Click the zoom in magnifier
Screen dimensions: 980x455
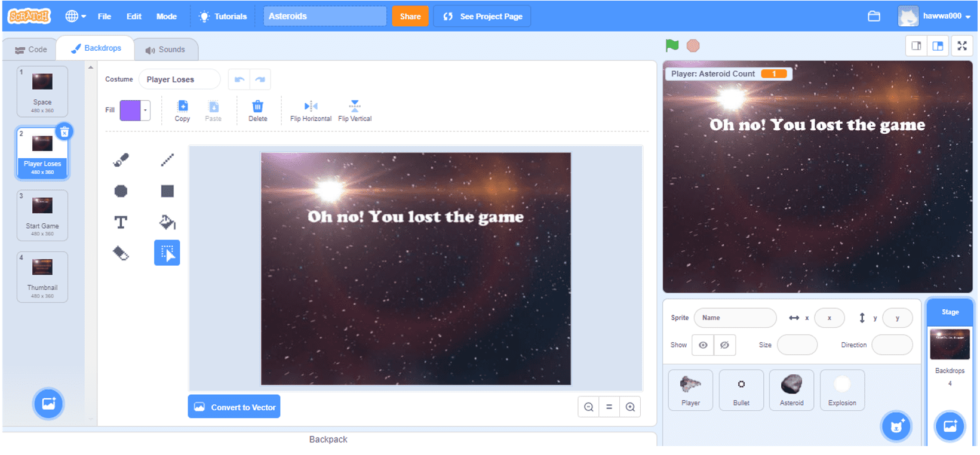(x=630, y=407)
